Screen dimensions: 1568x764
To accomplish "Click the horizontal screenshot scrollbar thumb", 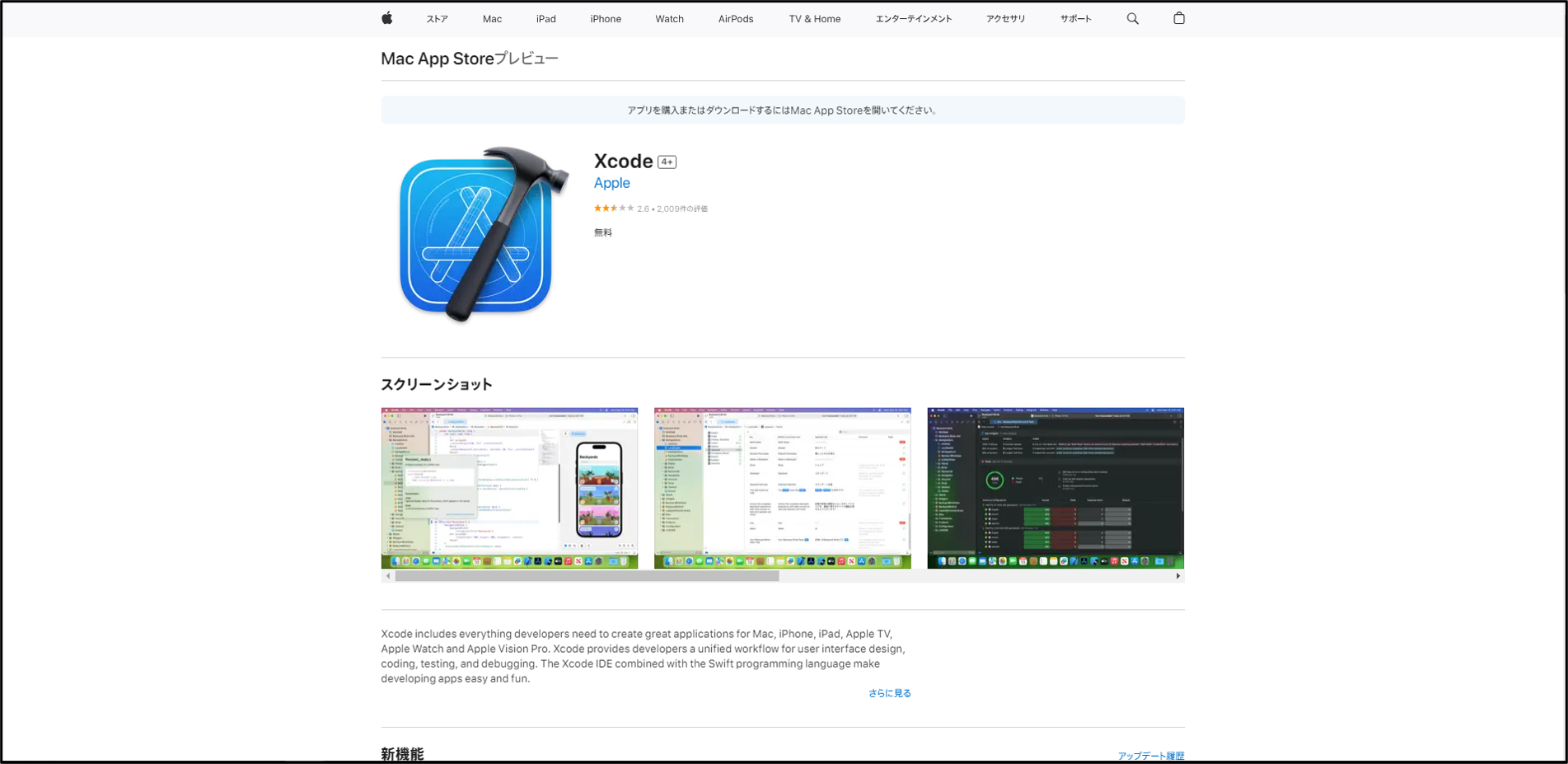I will click(587, 576).
